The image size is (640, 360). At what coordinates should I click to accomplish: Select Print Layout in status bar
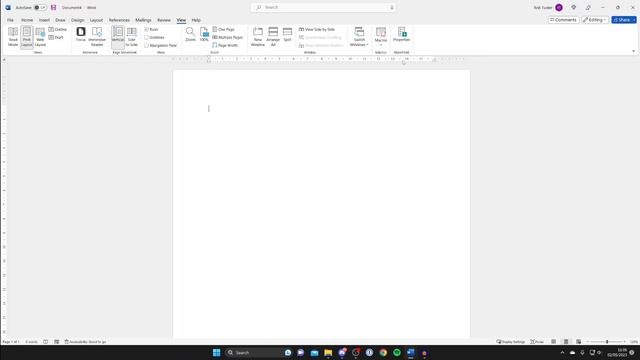coord(566,342)
